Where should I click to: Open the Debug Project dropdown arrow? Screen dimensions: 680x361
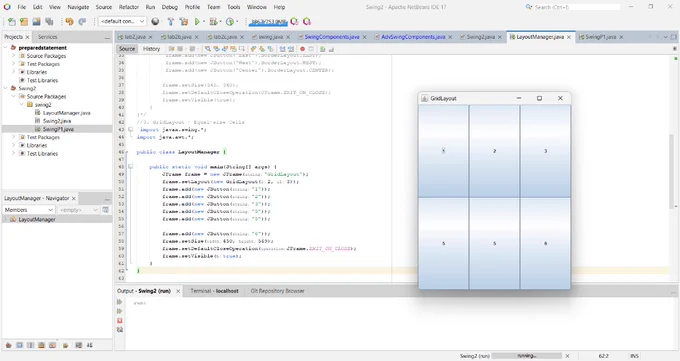(220, 21)
